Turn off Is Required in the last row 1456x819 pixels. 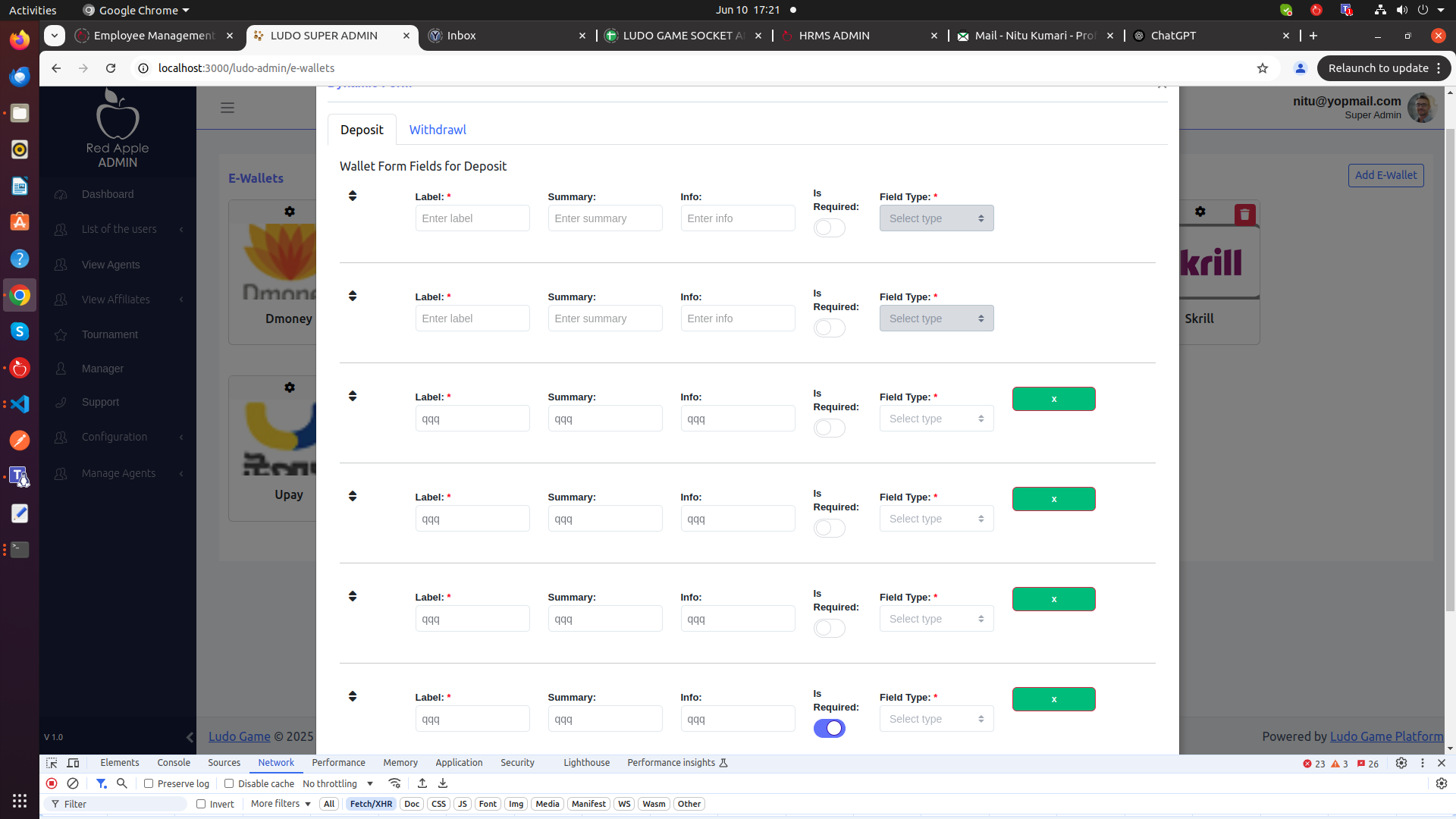pyautogui.click(x=829, y=728)
